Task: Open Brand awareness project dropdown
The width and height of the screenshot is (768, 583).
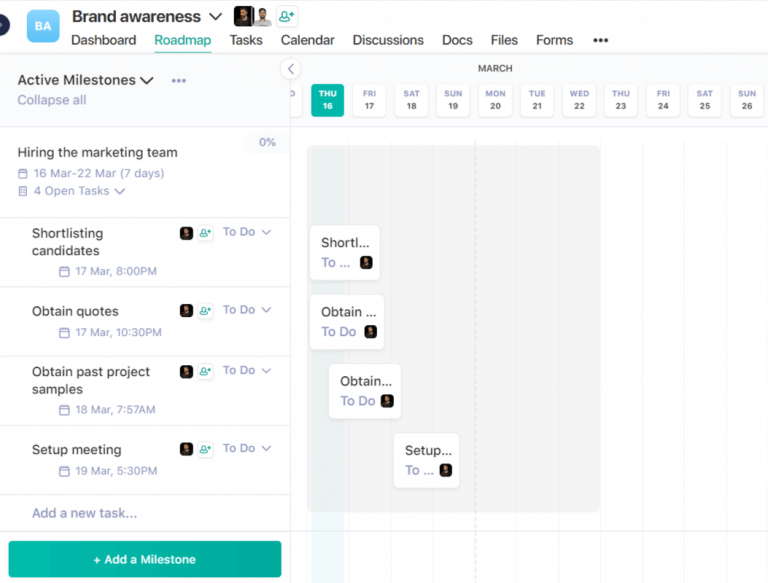Action: point(215,17)
